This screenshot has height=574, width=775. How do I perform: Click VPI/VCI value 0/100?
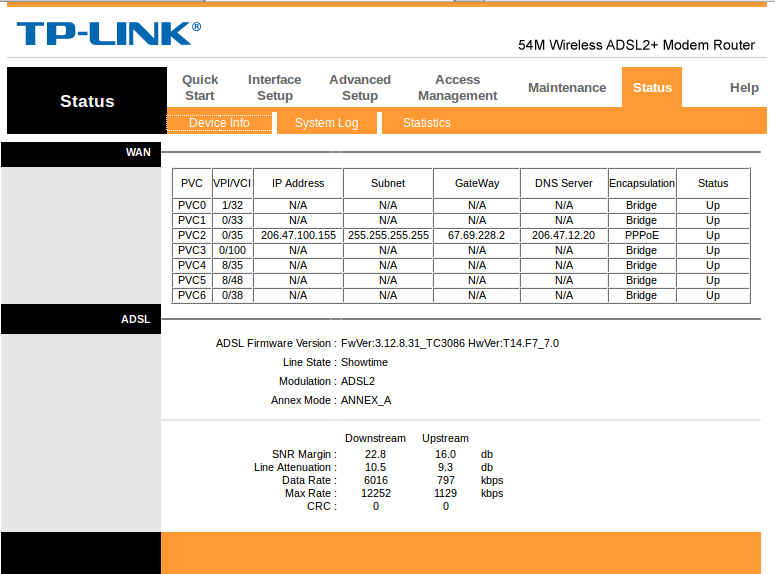[232, 250]
